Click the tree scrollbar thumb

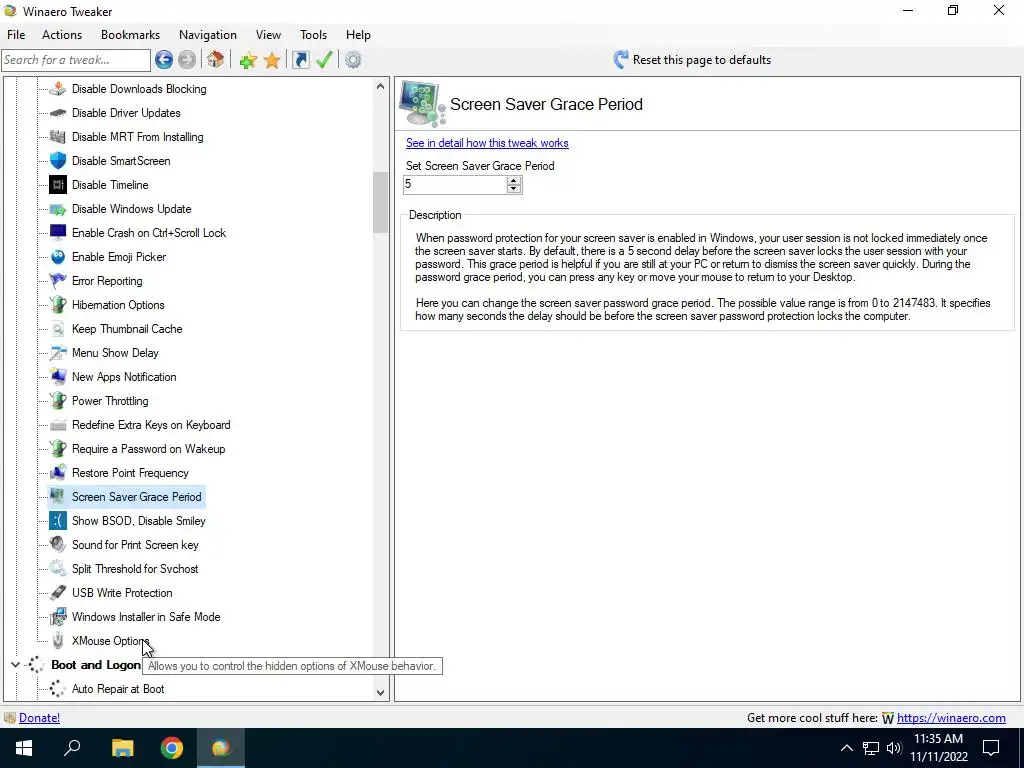pos(380,202)
